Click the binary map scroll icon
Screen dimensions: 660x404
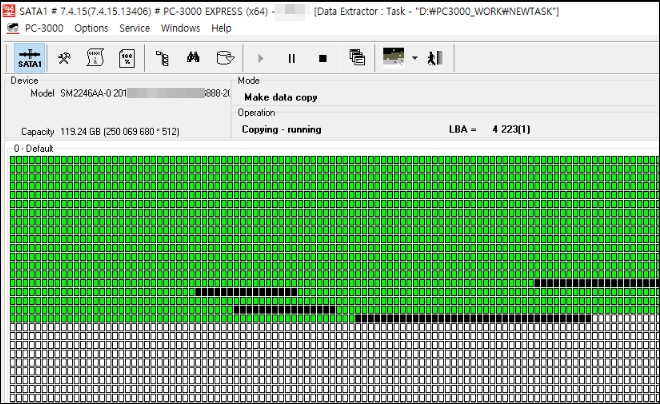coord(95,58)
